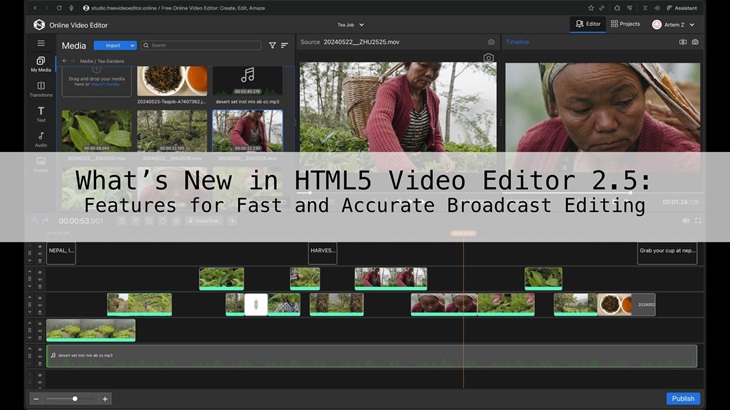Screen dimensions: 730x410
Task: Click the Publish button
Action: pyautogui.click(x=683, y=398)
